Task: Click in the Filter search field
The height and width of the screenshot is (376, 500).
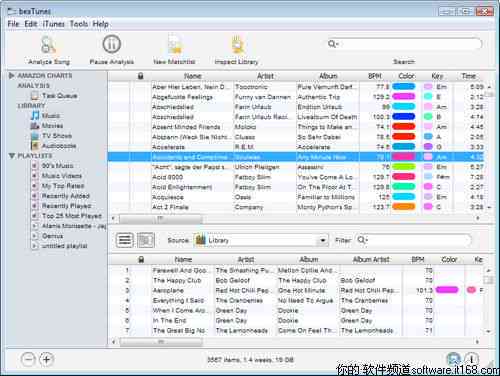Action: coord(413,240)
